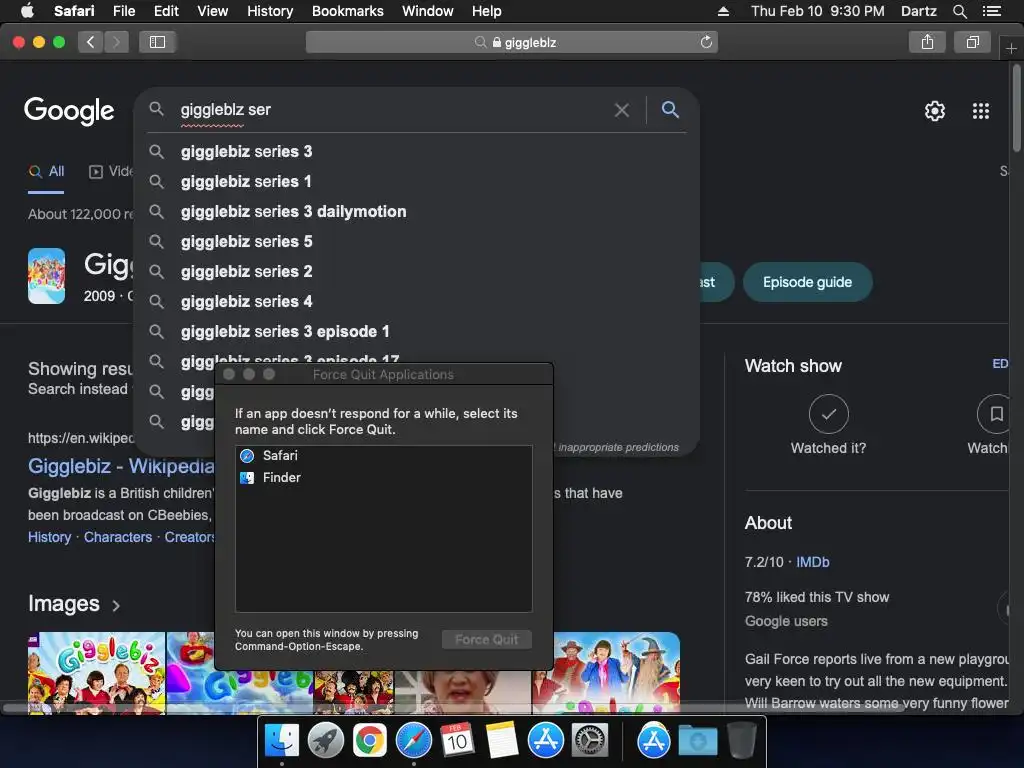Open the Bookmarks menu
Viewport: 1024px width, 768px height.
(x=347, y=11)
